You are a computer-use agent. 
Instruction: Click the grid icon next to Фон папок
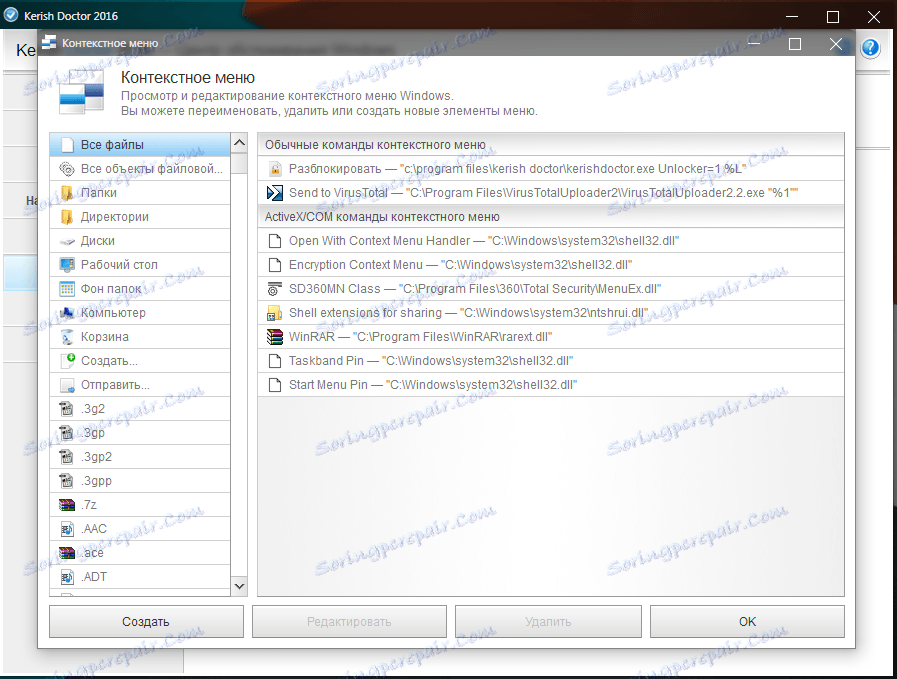coord(68,289)
